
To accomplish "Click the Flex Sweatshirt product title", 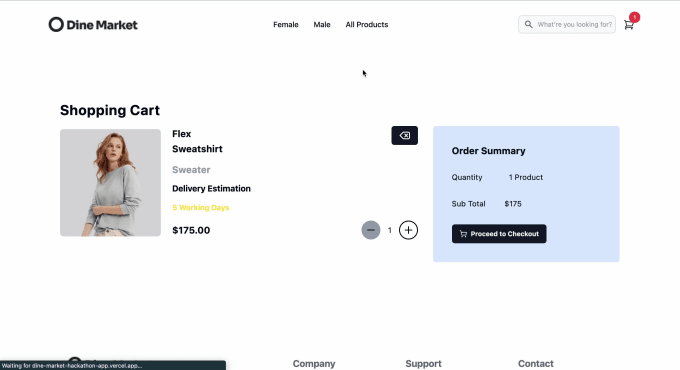I will click(x=197, y=141).
